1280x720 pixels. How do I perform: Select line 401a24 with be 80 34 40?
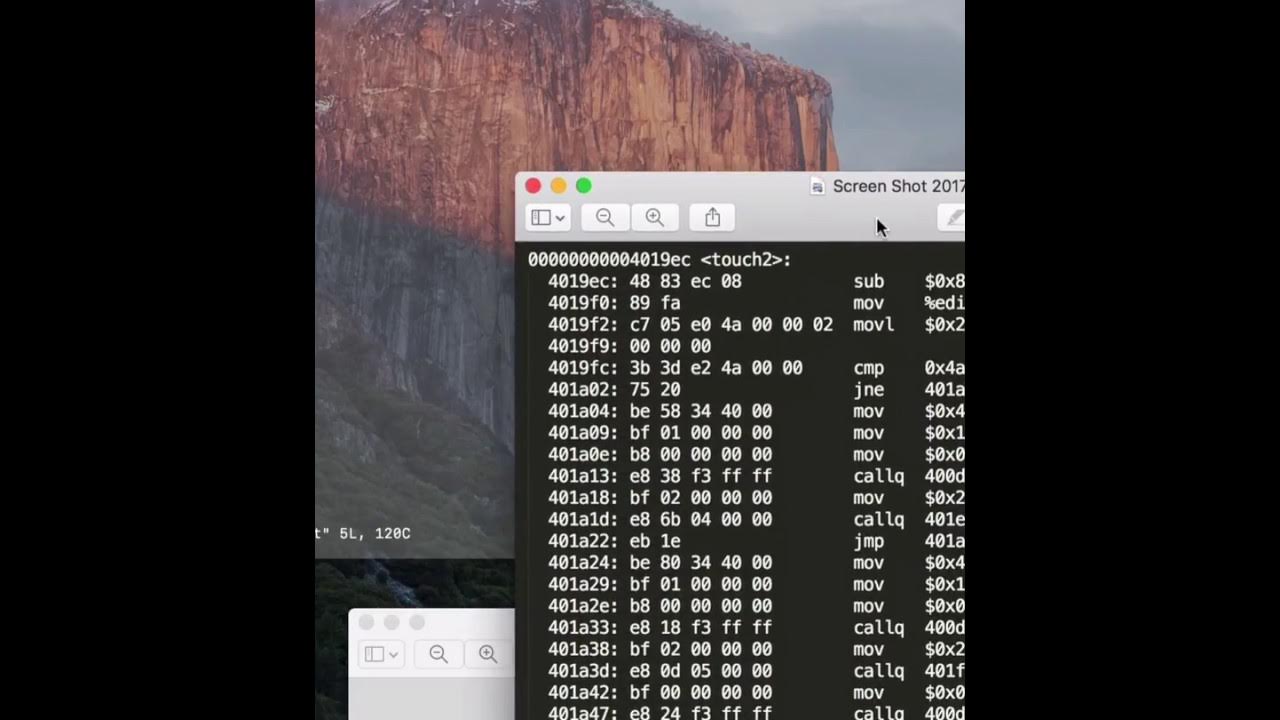[x=756, y=563]
